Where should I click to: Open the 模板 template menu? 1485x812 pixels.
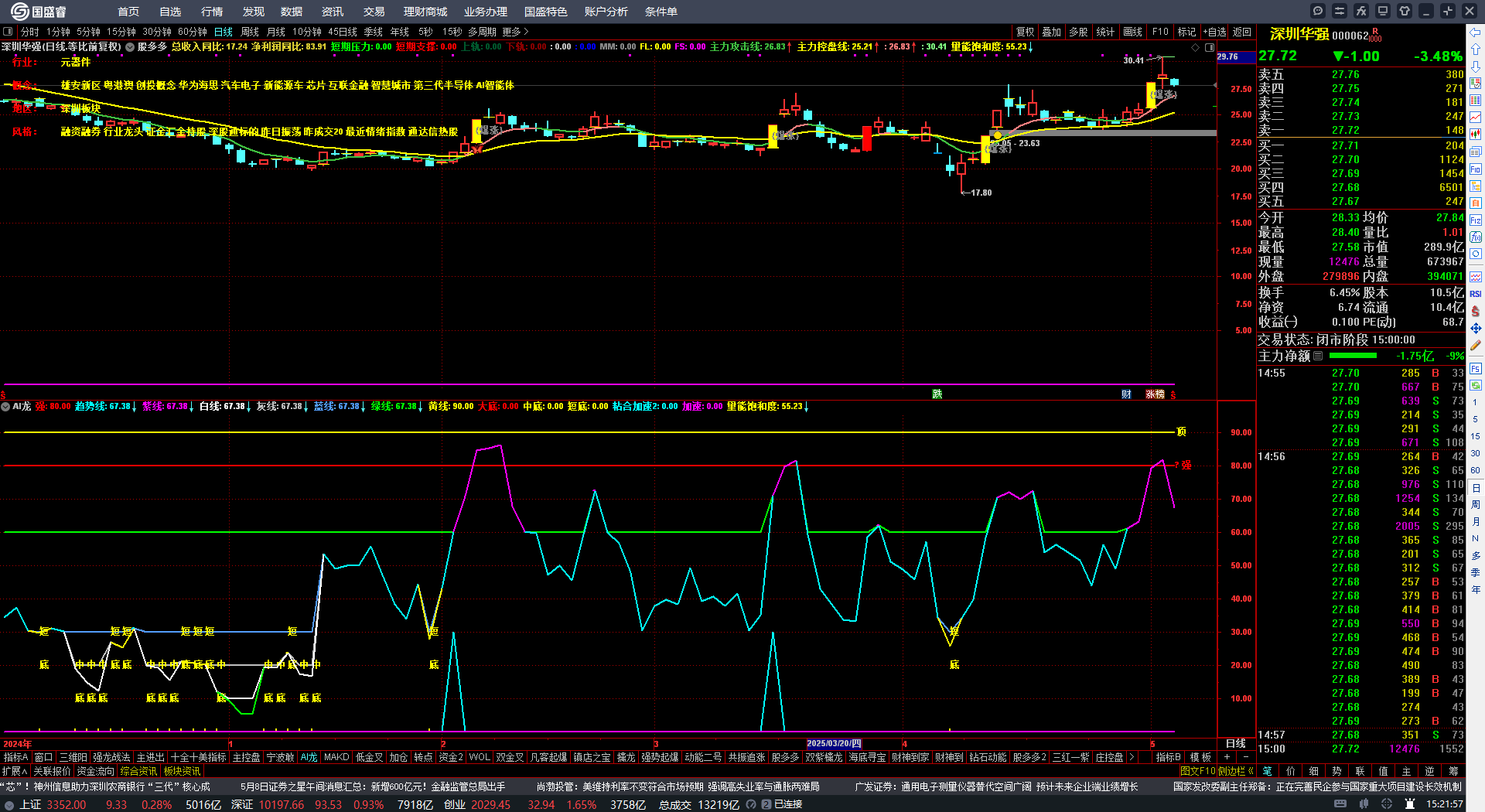1200,757
